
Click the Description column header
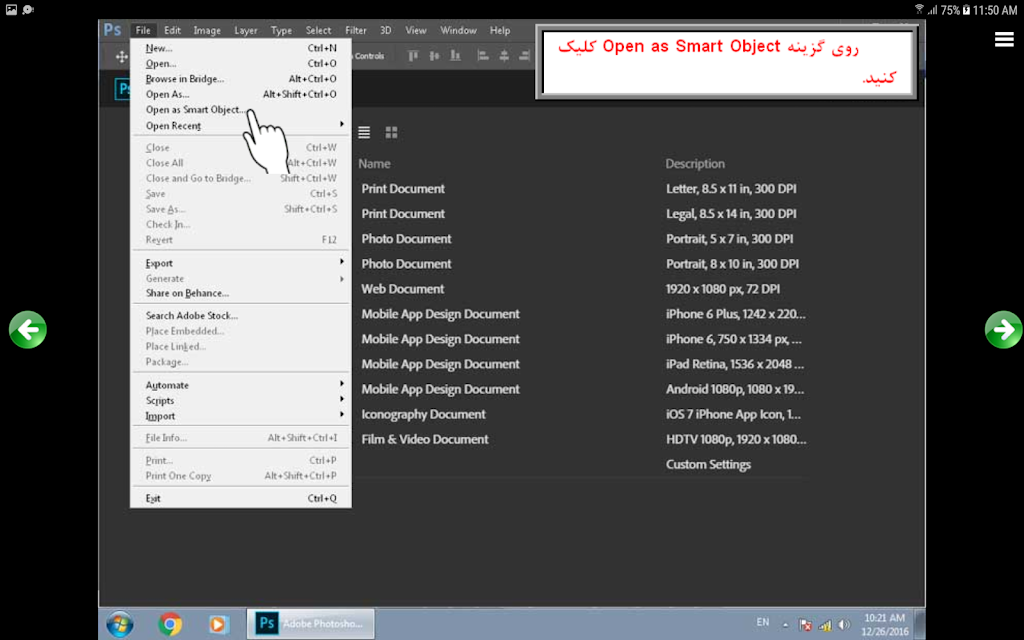click(x=695, y=164)
